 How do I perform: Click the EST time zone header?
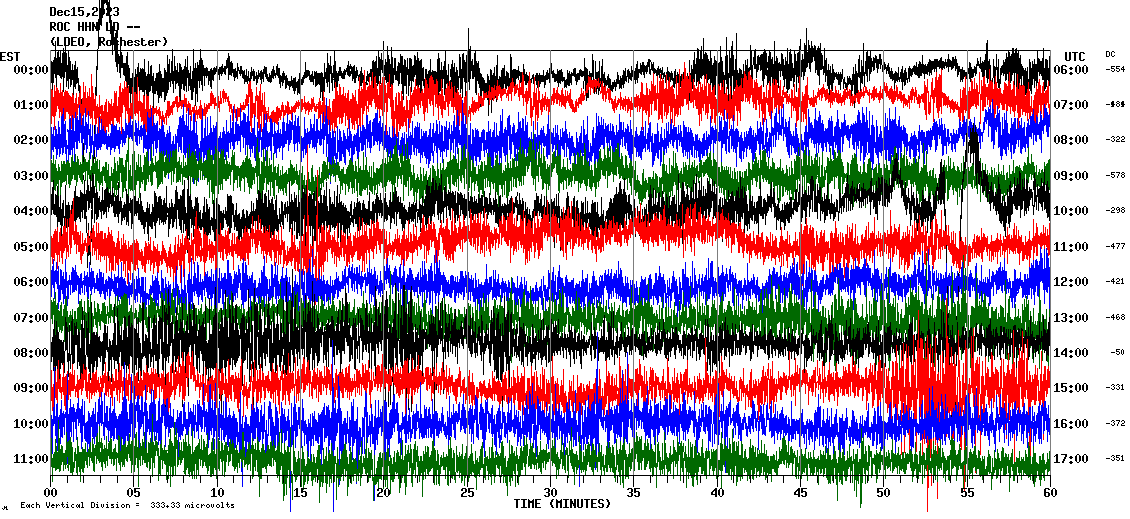point(10,57)
